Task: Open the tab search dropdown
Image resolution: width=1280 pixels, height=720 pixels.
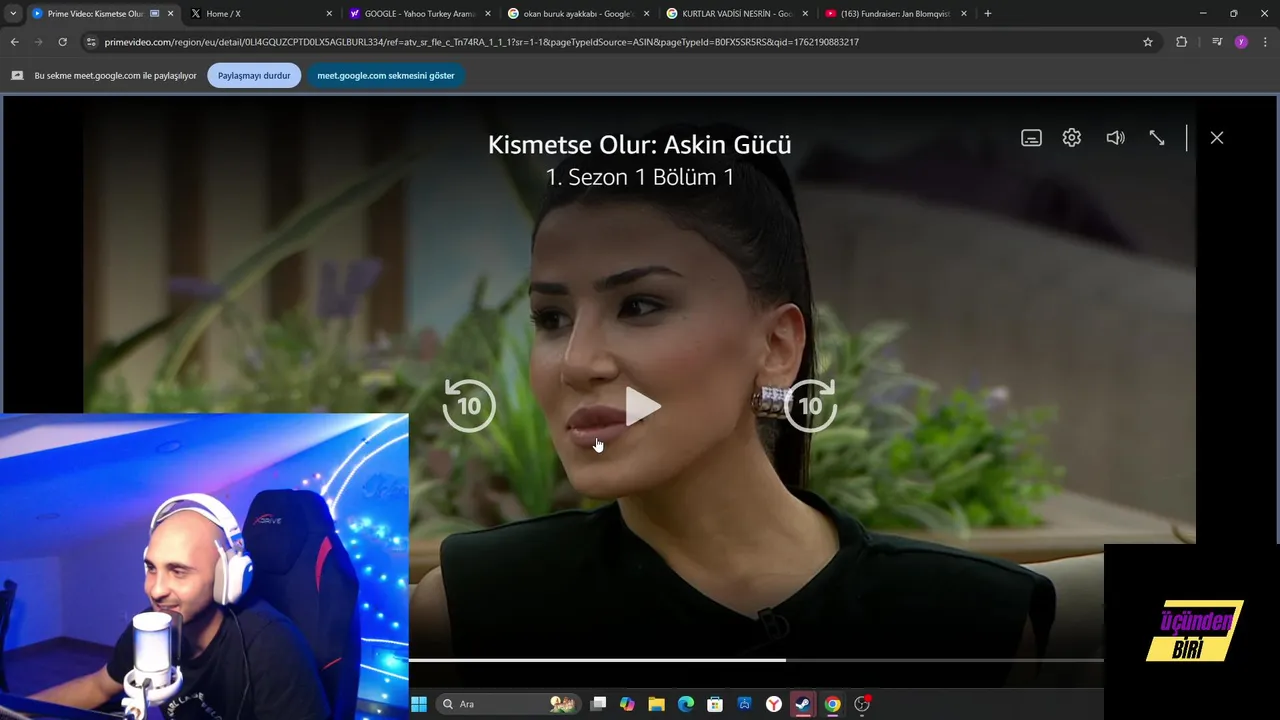Action: (13, 14)
